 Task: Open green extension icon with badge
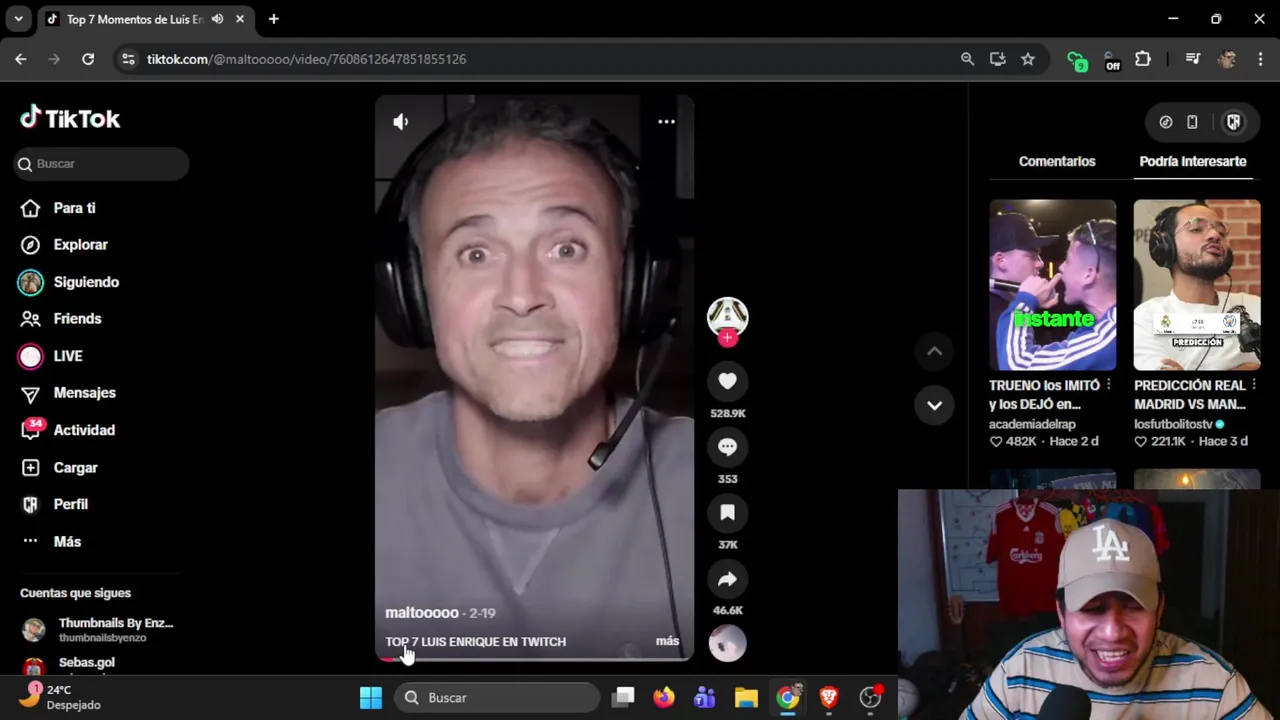tap(1076, 60)
